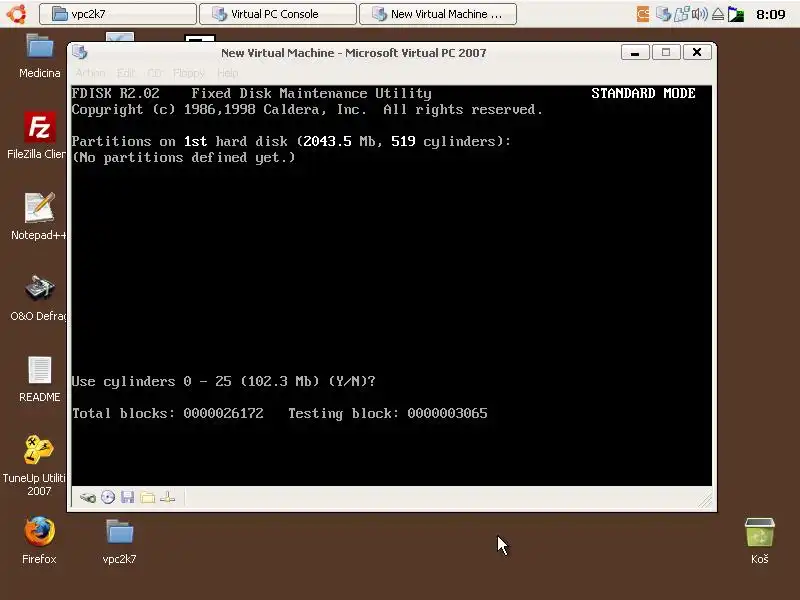This screenshot has width=800, height=600.
Task: Click the shared folders status icon
Action: [147, 497]
